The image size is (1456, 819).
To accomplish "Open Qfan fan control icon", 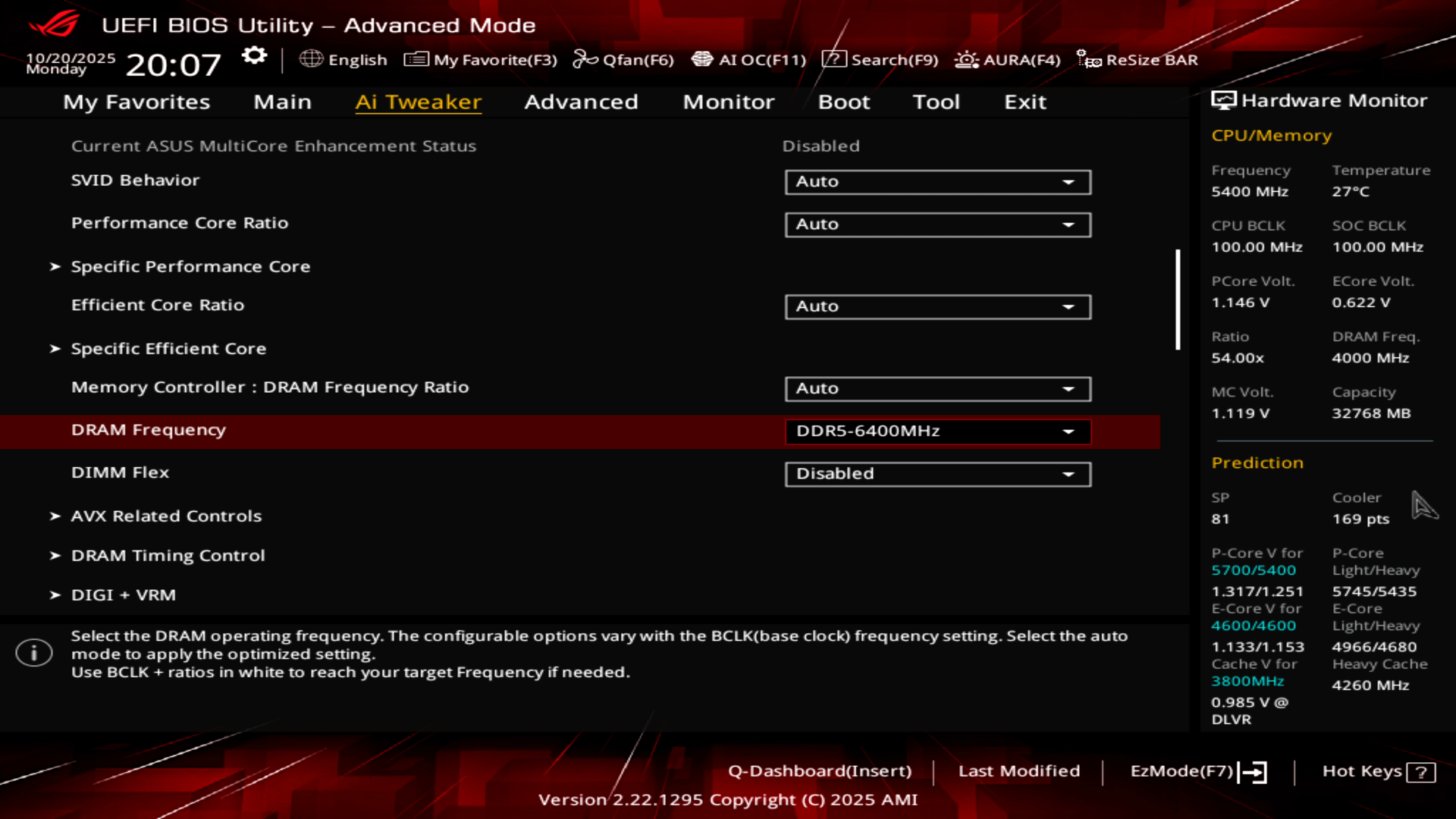I will coord(585,59).
